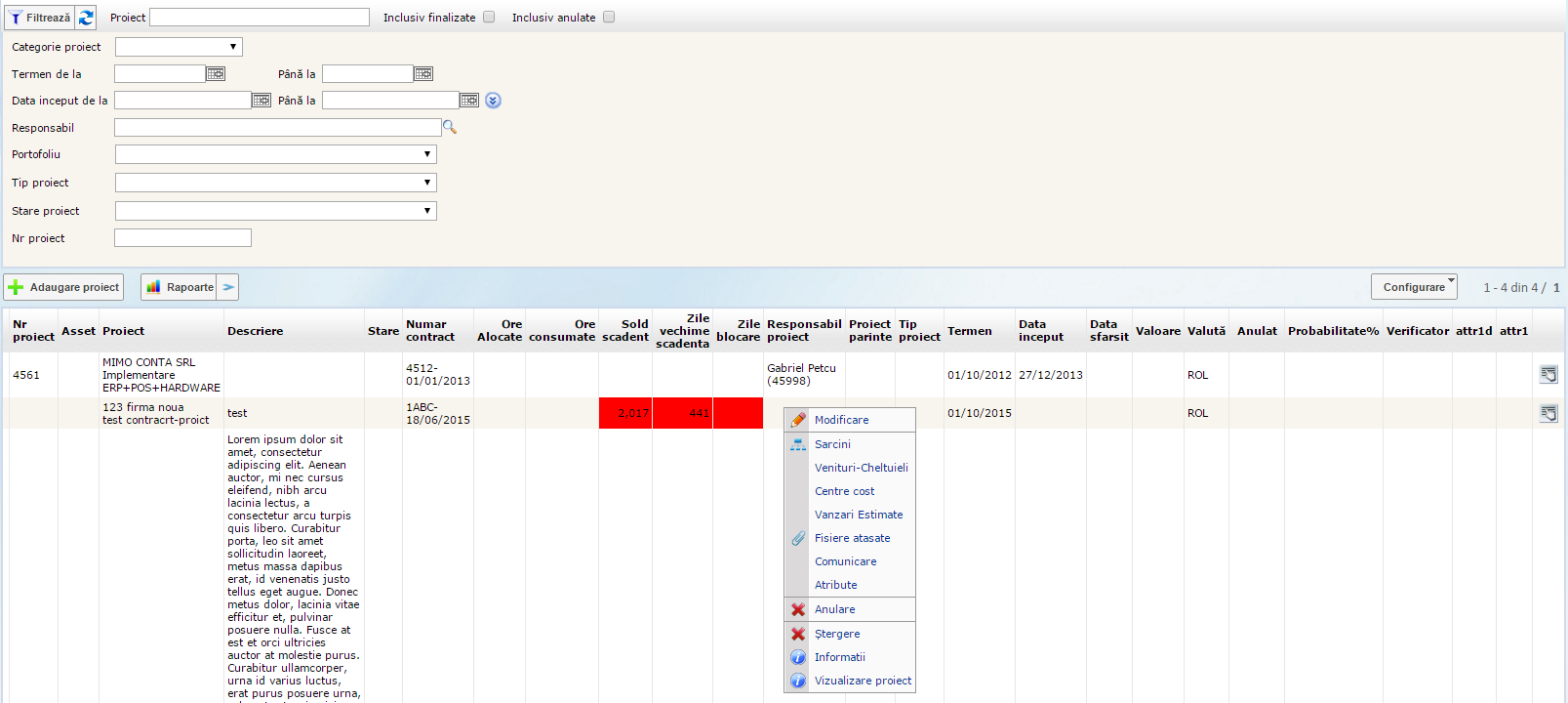Viewport: 1568px width, 703px height.
Task: Open the Portofoliu dropdown
Action: [275, 154]
